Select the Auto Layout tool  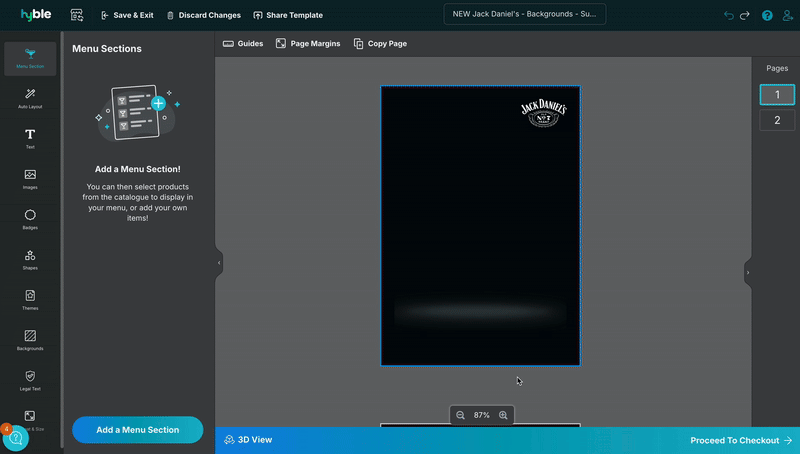point(30,98)
